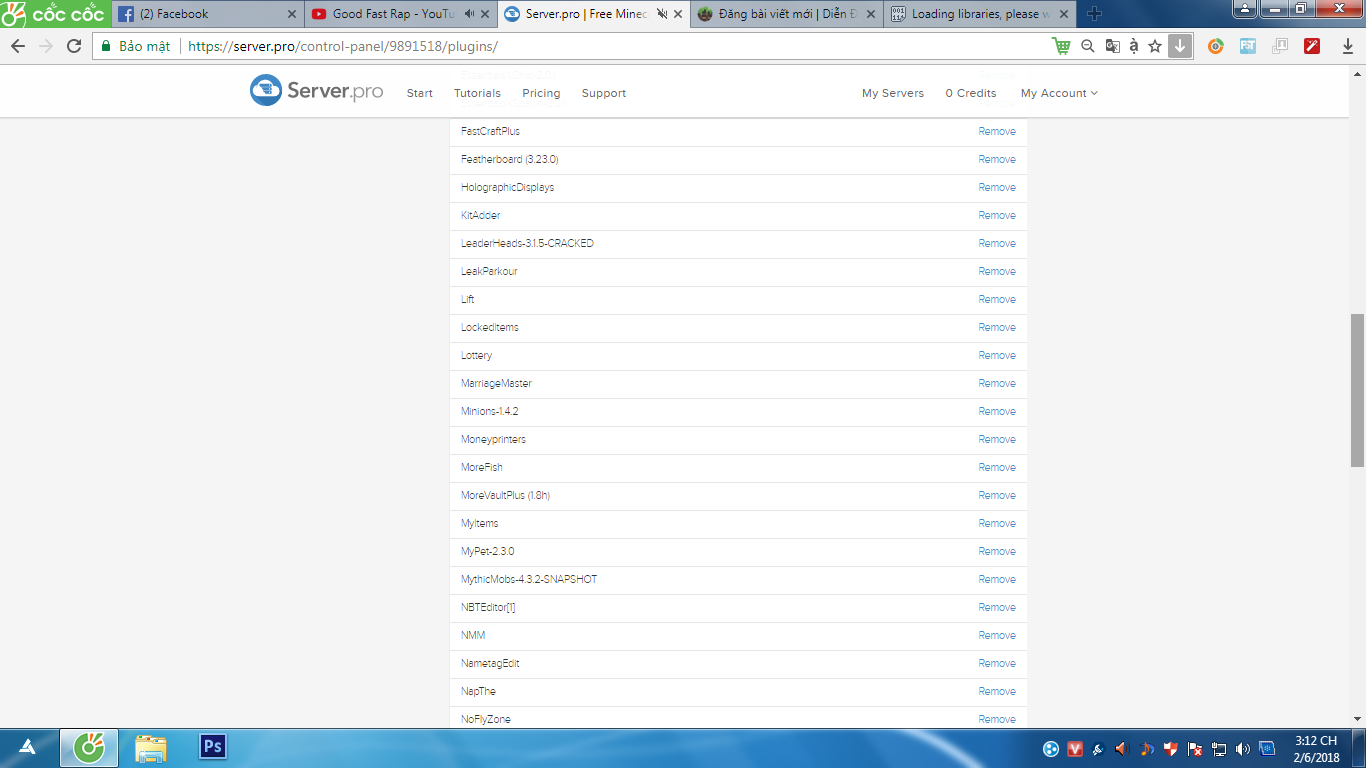Viewport: 1366px width, 768px height.
Task: Open My Servers in the header
Action: pyautogui.click(x=893, y=93)
